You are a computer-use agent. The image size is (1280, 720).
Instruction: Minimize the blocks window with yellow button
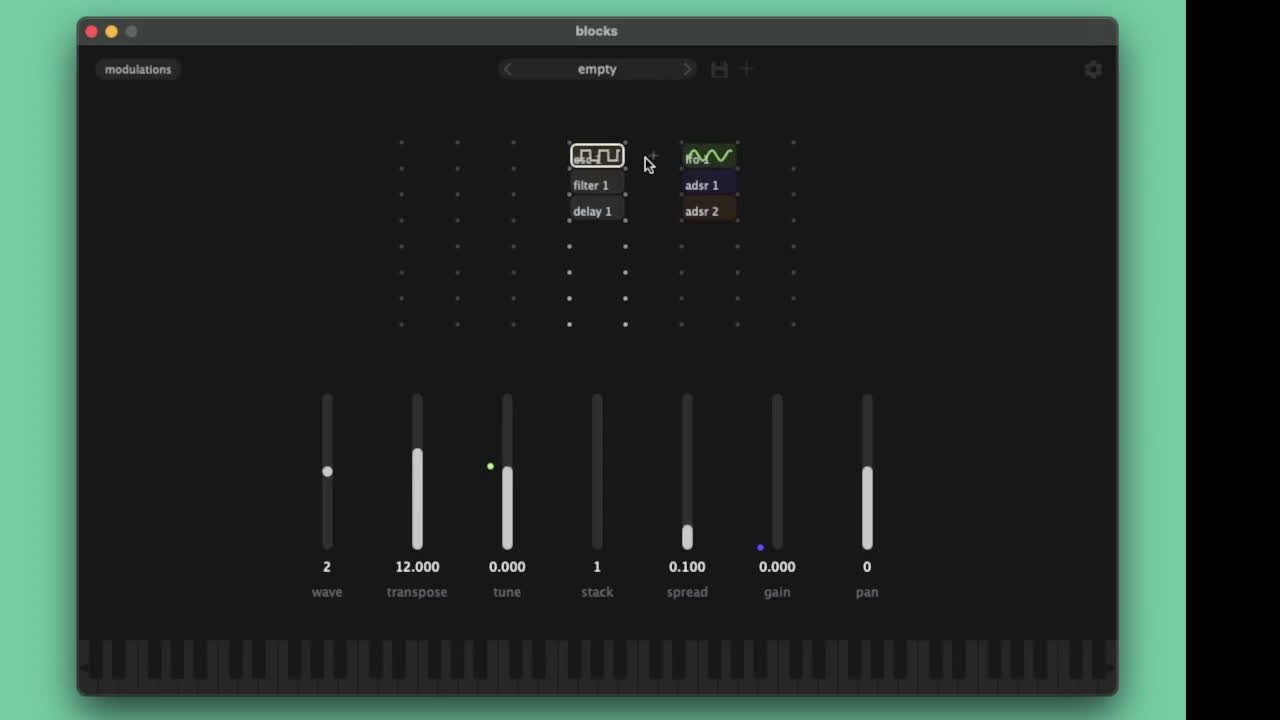111,31
